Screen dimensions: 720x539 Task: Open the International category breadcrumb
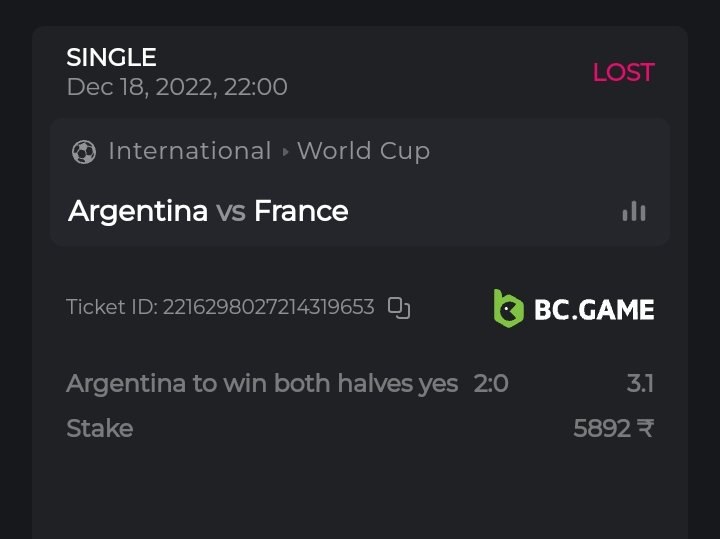[189, 151]
